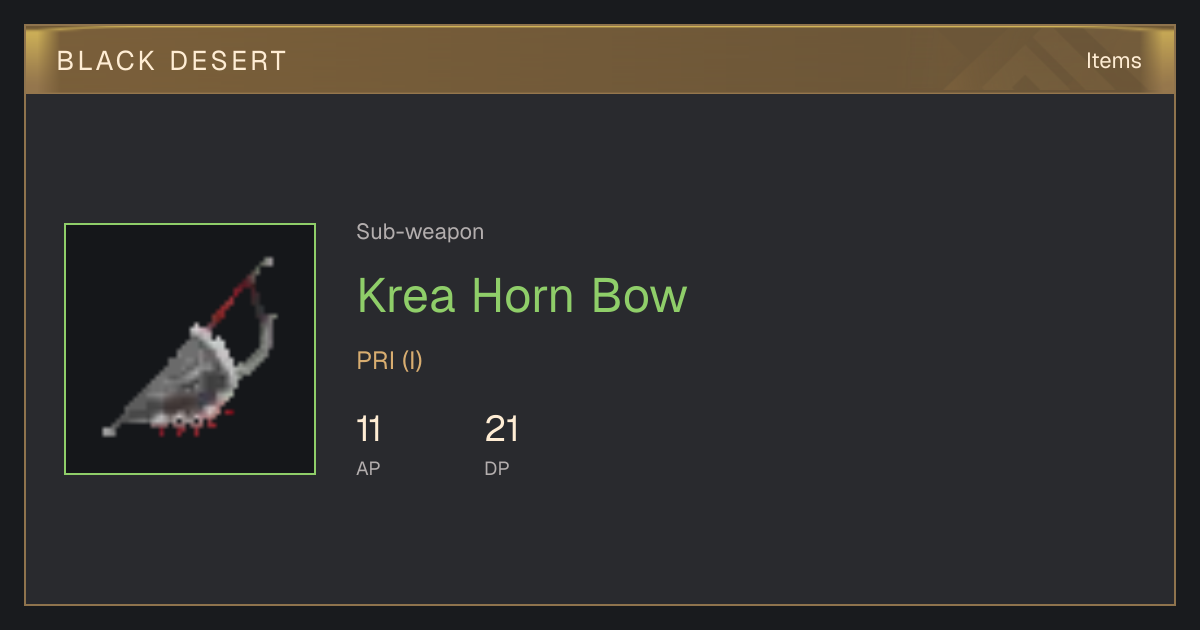This screenshot has width=1200, height=630.
Task: Click the DP stat label
Action: click(497, 468)
